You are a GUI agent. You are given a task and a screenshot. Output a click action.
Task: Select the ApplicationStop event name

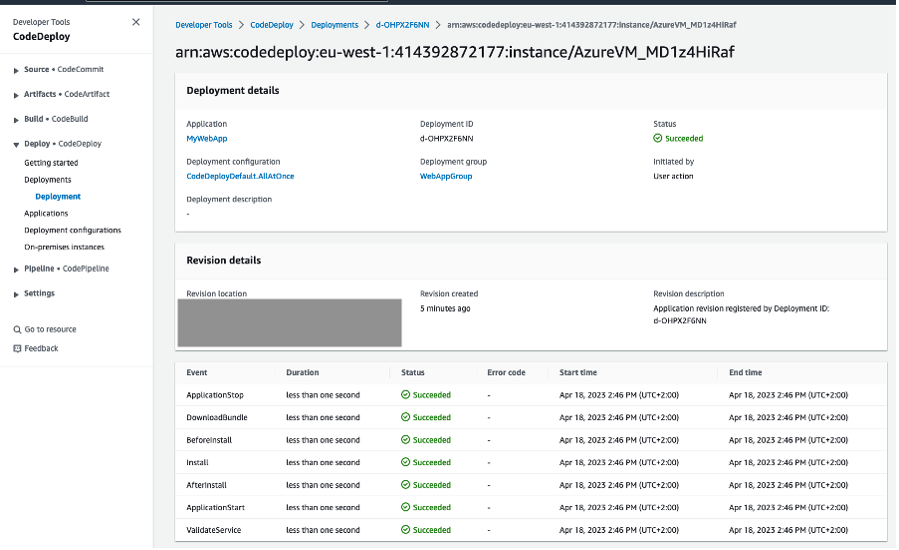click(215, 395)
